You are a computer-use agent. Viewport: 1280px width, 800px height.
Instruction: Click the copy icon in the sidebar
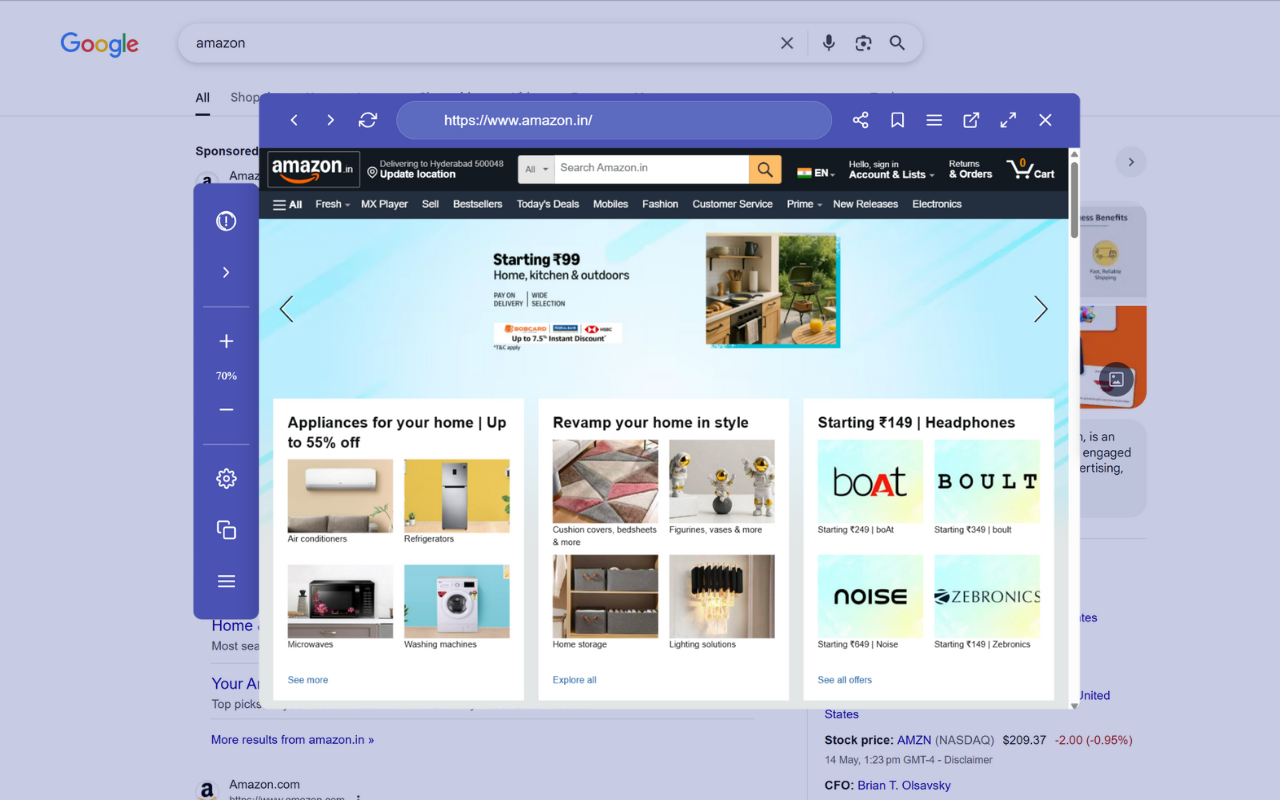[x=226, y=530]
